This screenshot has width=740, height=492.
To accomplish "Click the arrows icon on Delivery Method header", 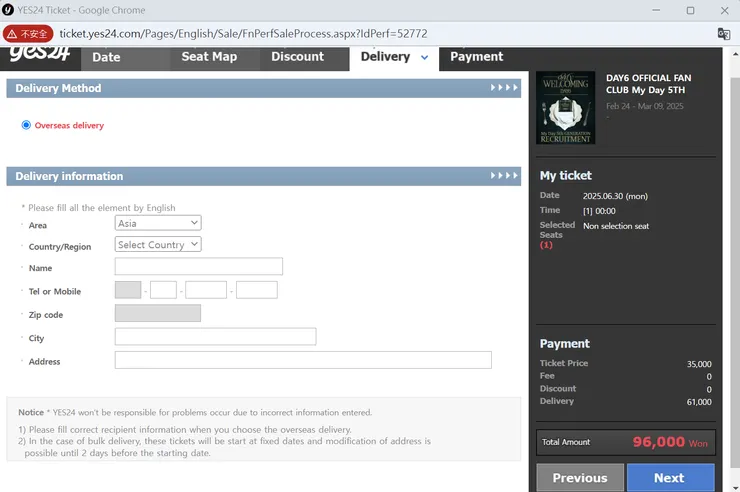I will point(504,88).
